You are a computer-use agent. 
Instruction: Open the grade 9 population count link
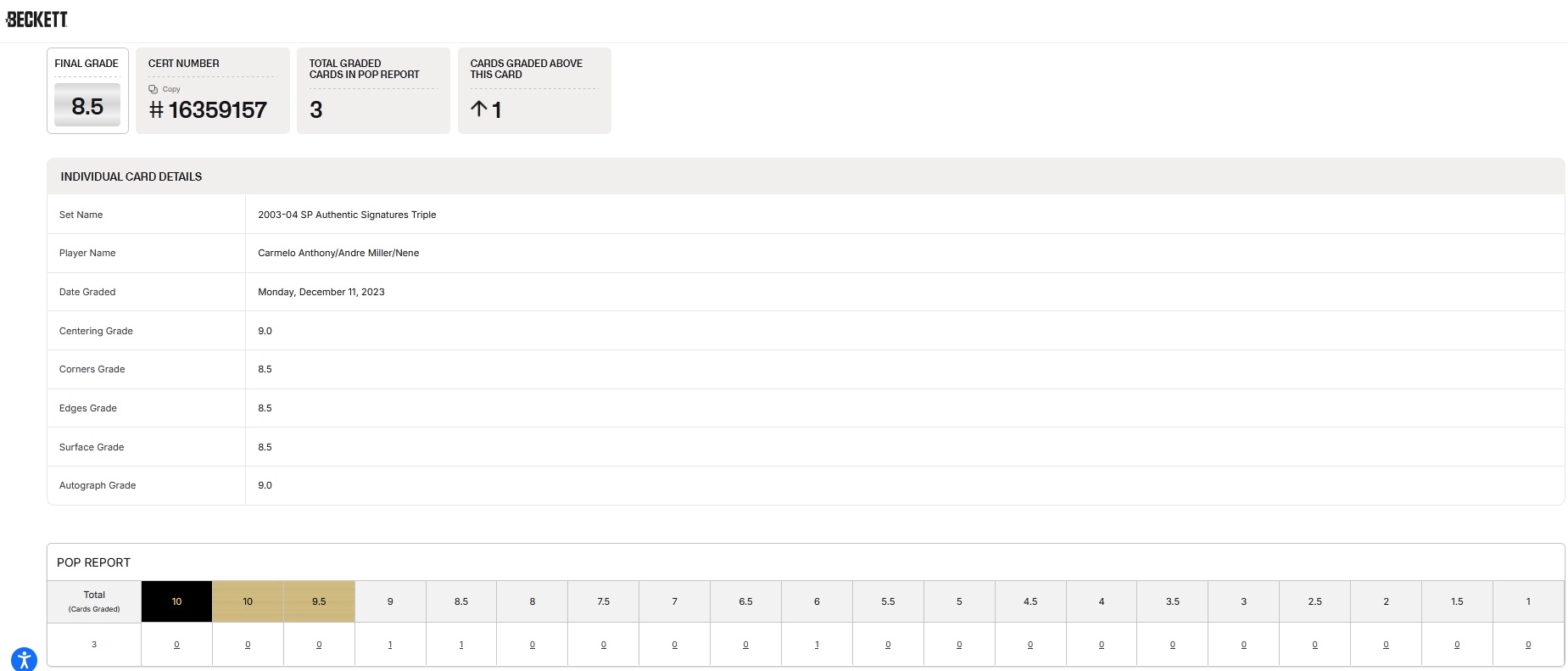point(390,645)
